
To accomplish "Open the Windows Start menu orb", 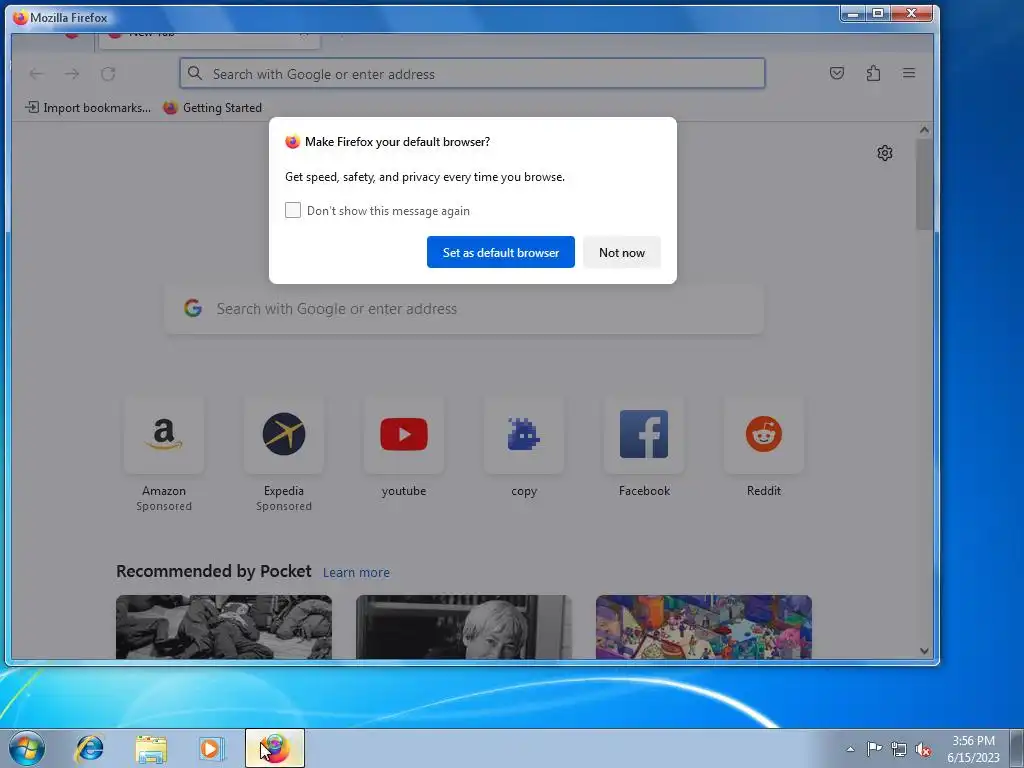I will (26, 748).
